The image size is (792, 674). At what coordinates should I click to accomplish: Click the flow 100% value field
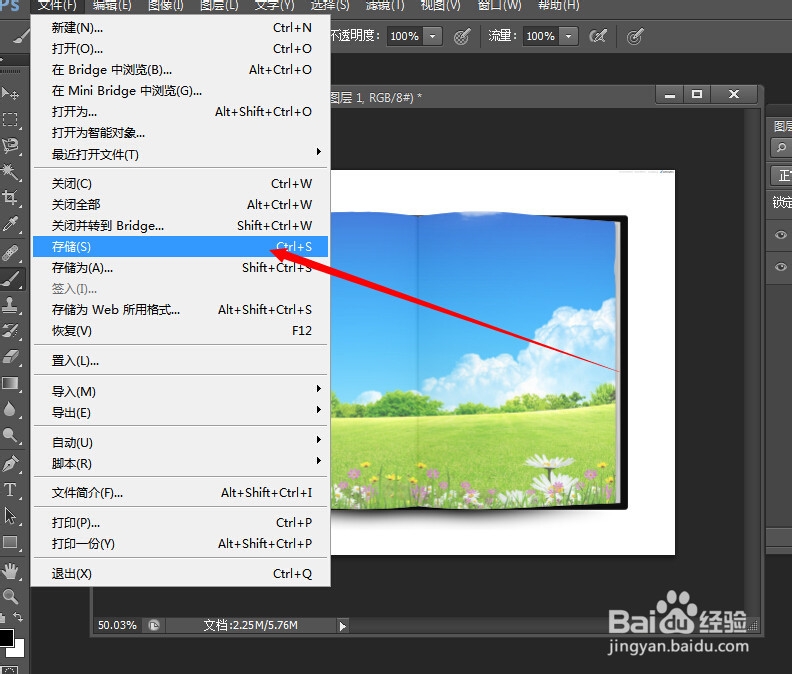(540, 36)
